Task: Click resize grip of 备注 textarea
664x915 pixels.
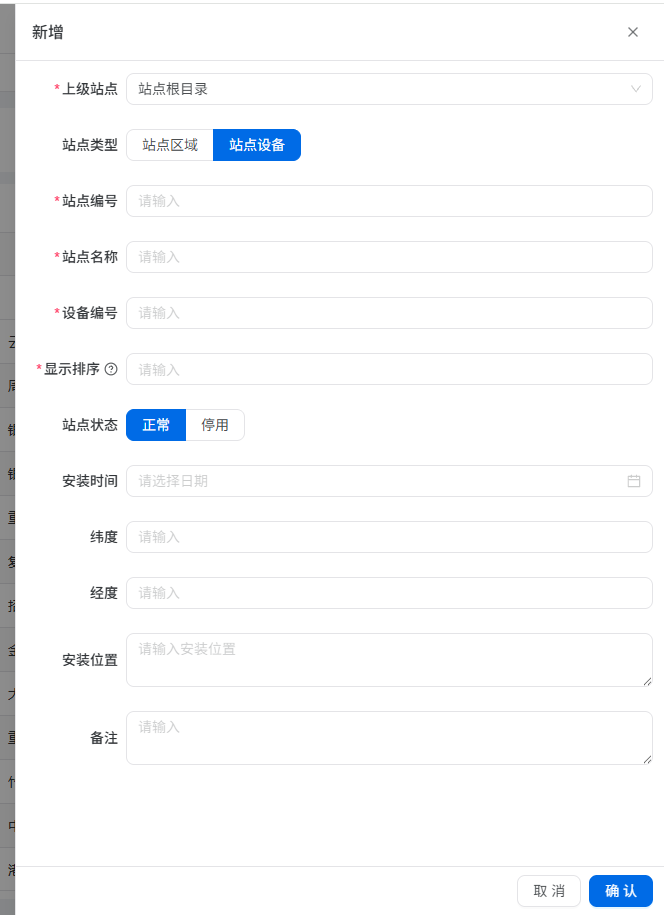Action: click(647, 759)
